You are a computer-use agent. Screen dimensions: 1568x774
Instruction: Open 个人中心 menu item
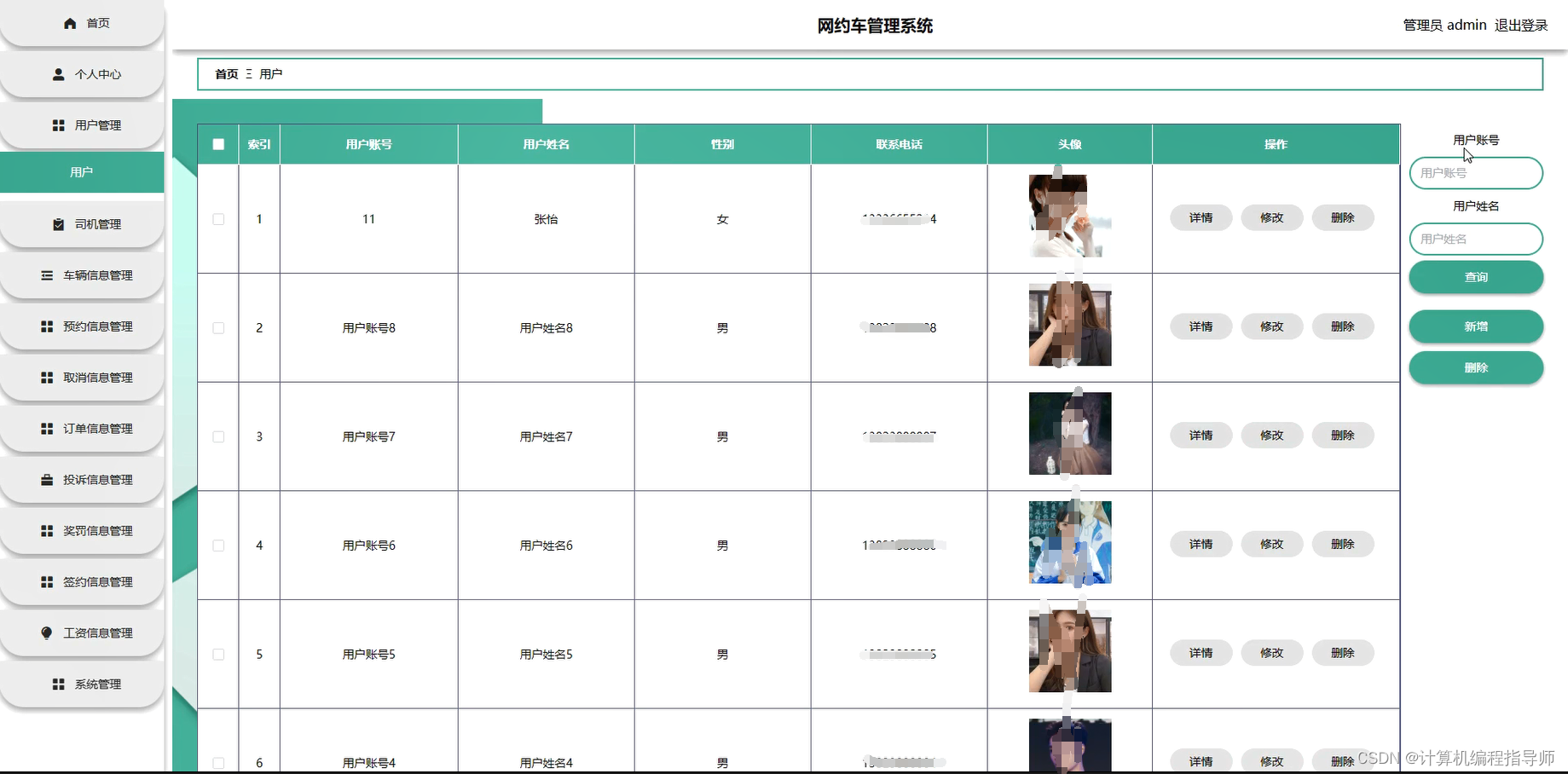82,74
